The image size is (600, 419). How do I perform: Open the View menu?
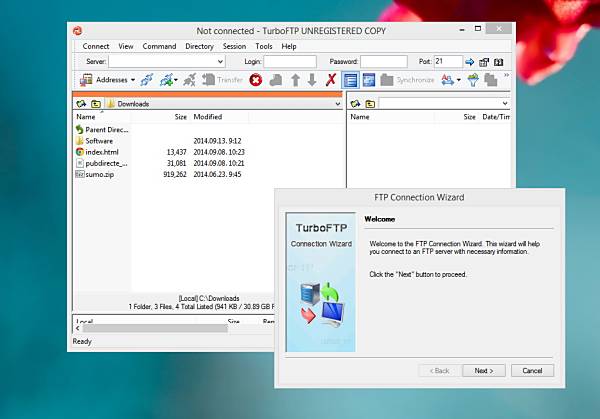pyautogui.click(x=126, y=46)
